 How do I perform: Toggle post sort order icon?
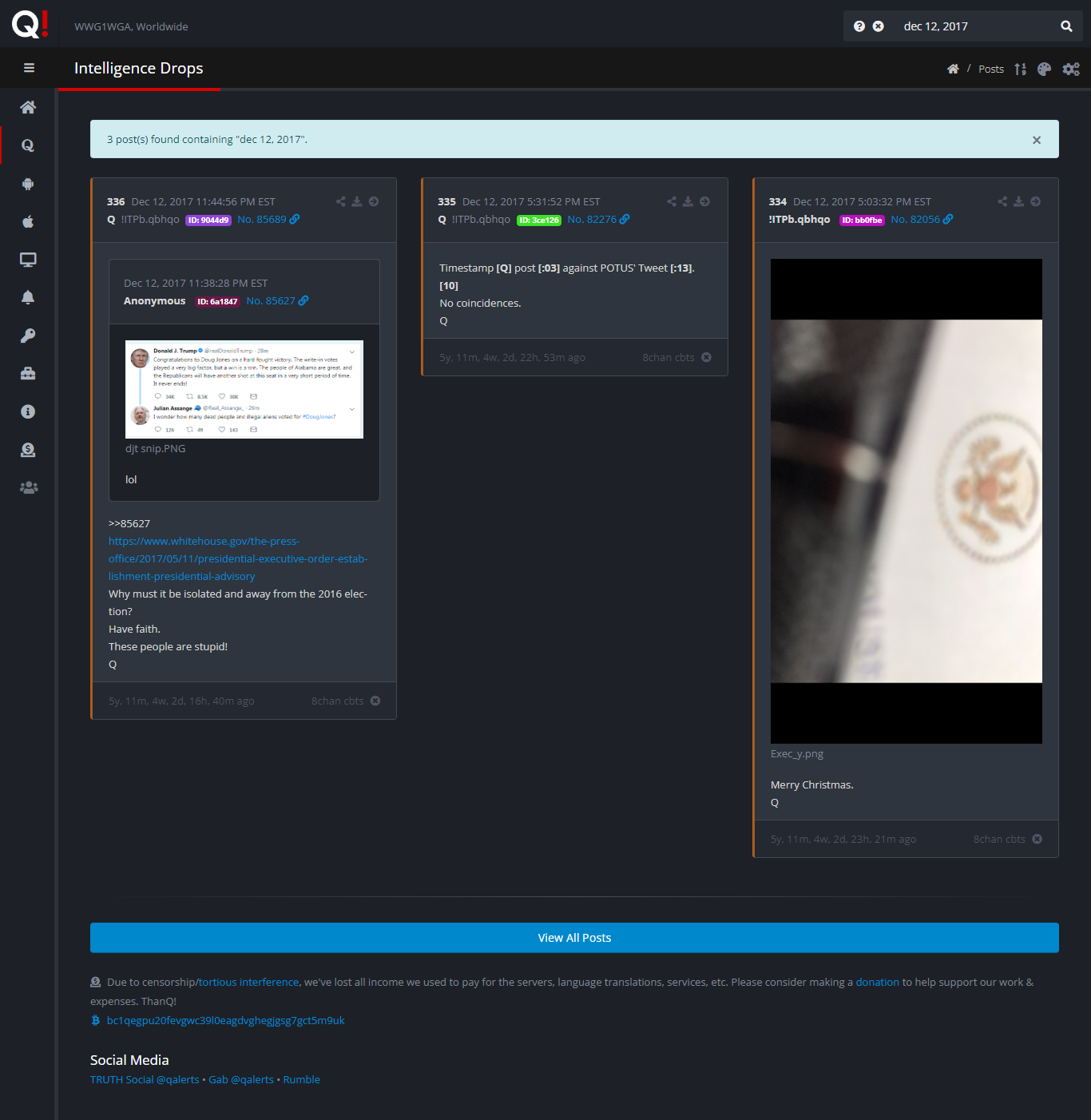(1020, 69)
